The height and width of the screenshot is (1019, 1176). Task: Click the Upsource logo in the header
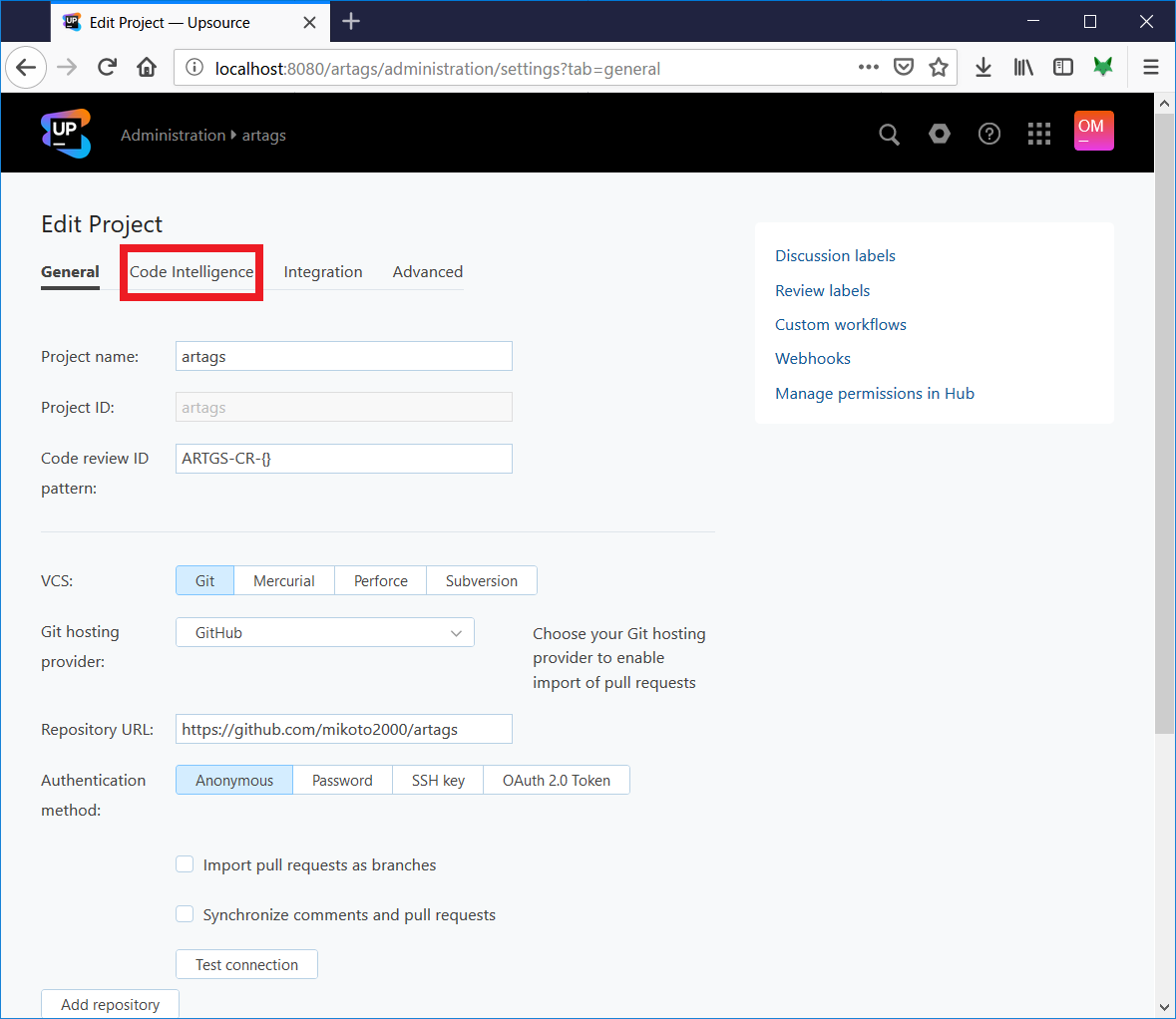[x=65, y=132]
